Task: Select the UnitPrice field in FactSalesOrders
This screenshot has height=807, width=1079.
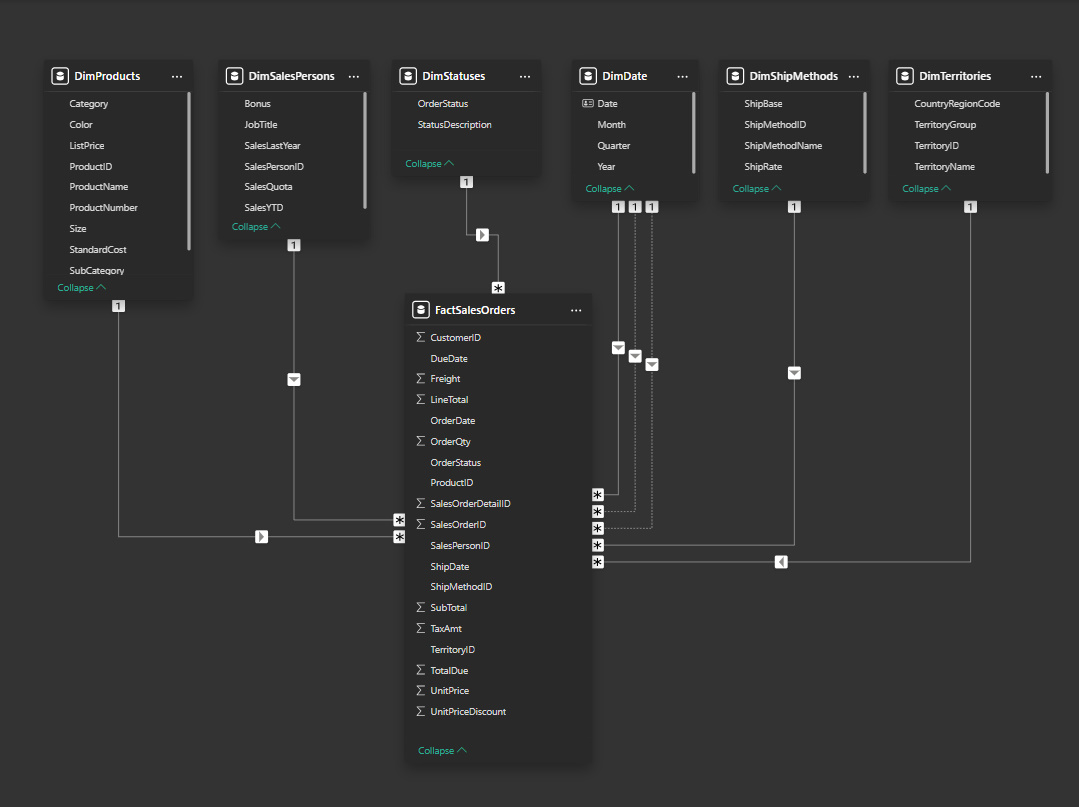Action: pyautogui.click(x=450, y=690)
